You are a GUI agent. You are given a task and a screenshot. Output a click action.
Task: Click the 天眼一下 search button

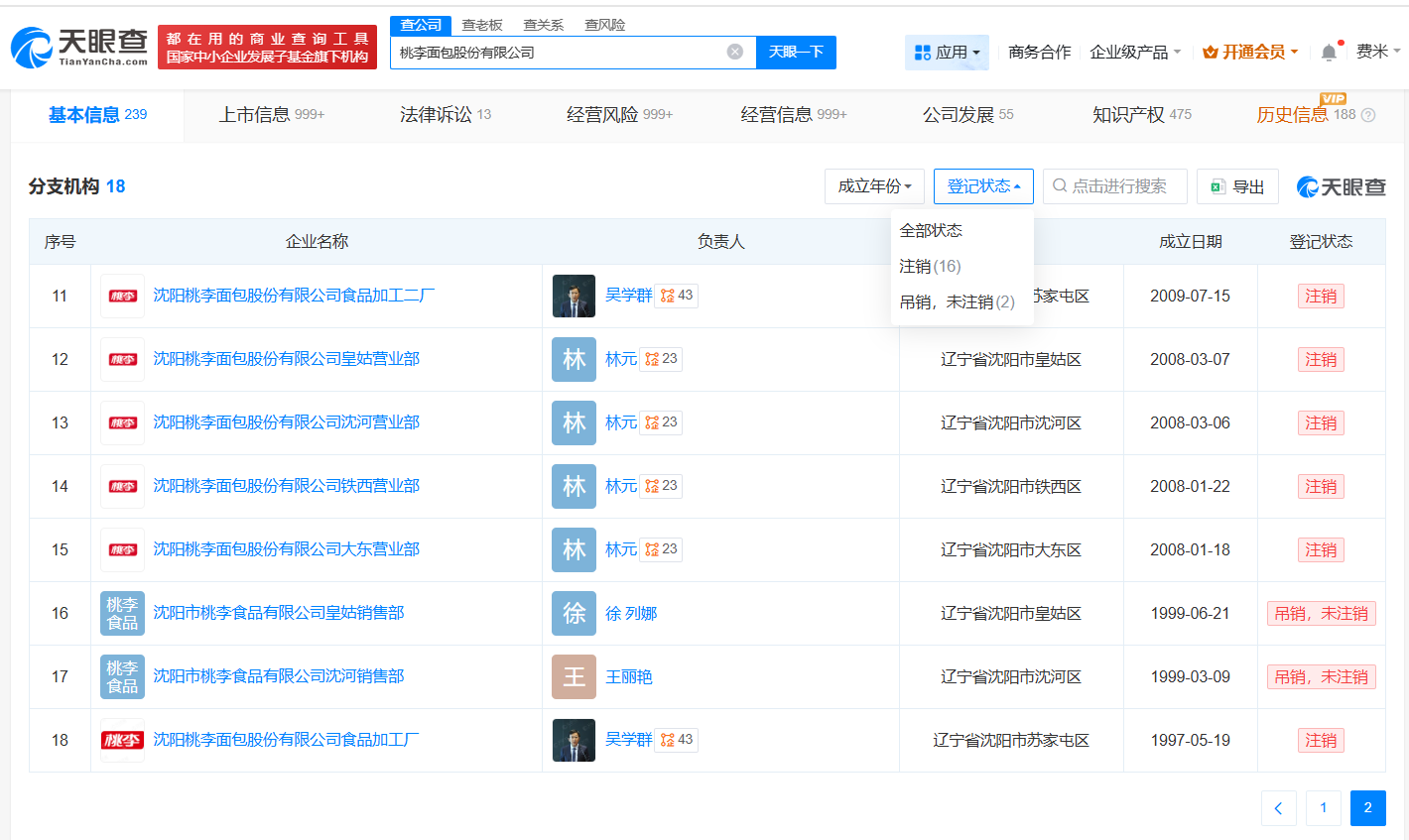pos(796,52)
